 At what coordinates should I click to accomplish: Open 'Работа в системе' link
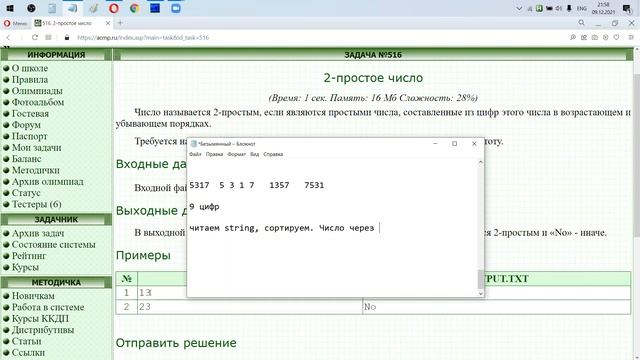(x=48, y=307)
